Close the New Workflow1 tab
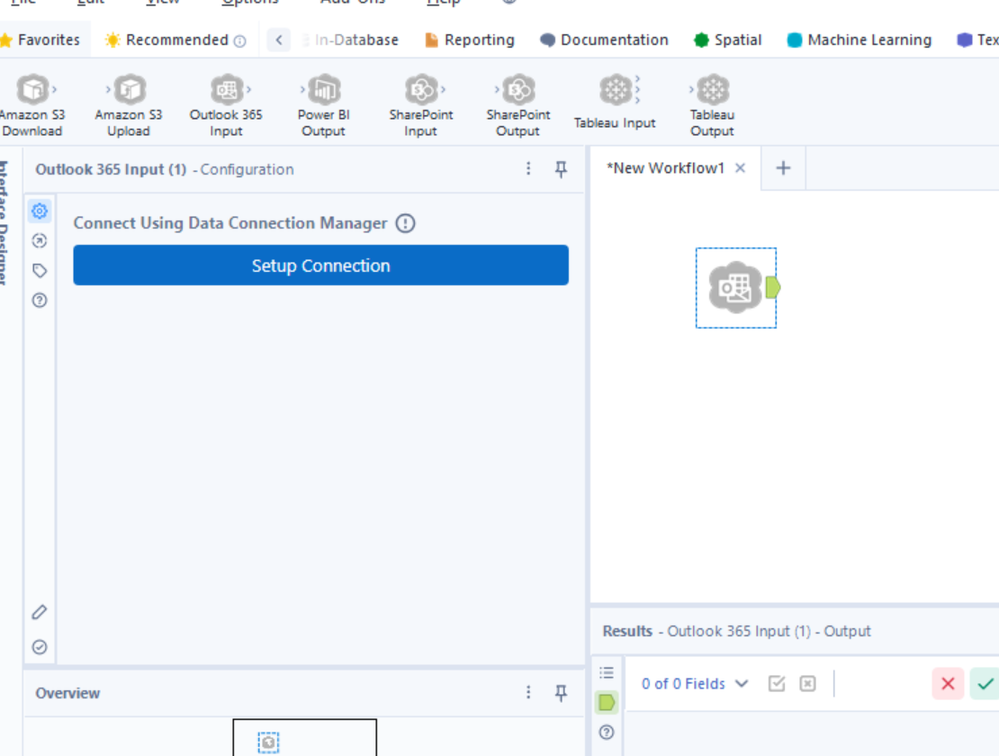The width and height of the screenshot is (999, 756). click(x=740, y=168)
